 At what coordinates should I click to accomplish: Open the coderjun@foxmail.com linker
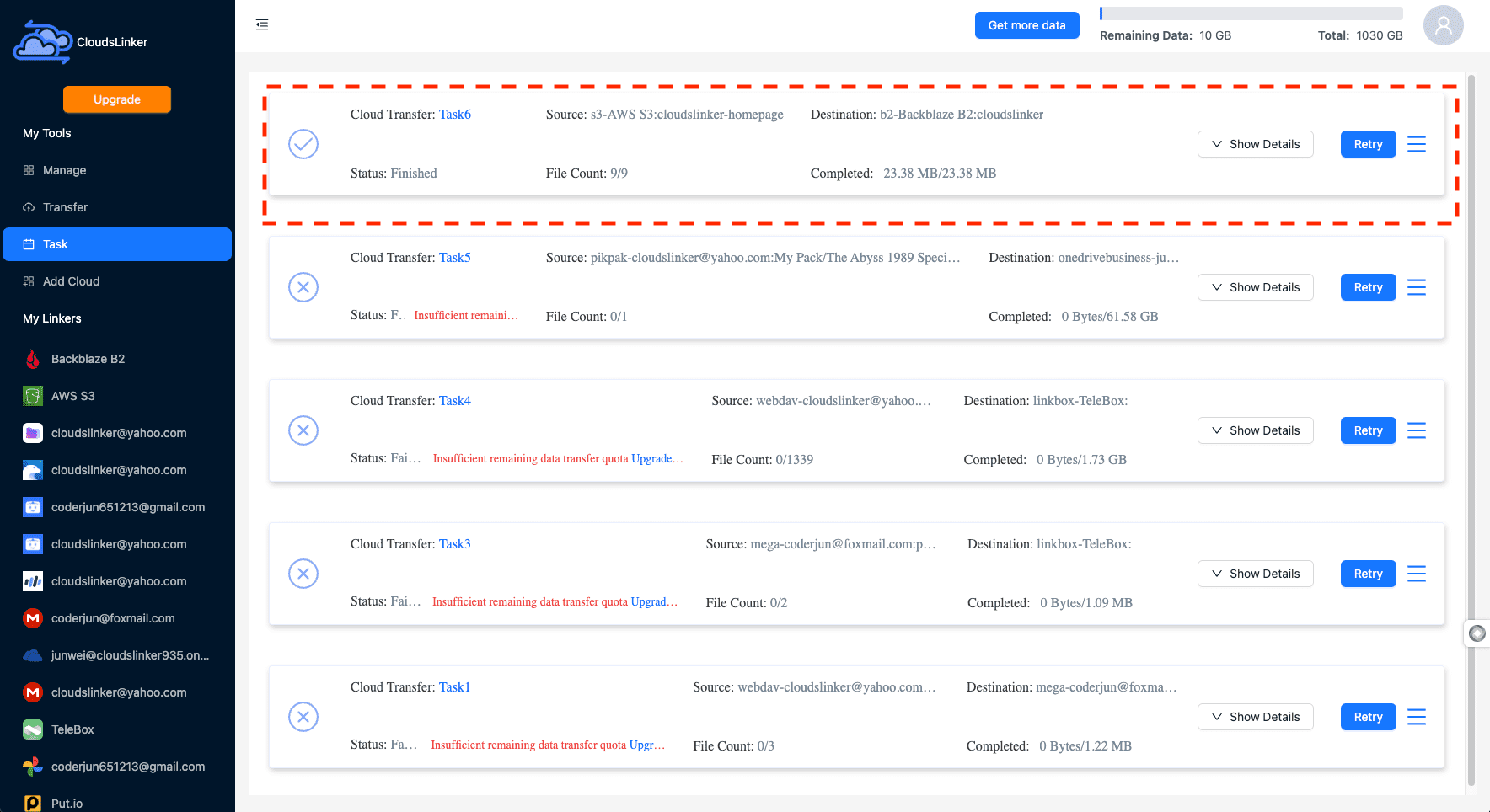pos(117,618)
